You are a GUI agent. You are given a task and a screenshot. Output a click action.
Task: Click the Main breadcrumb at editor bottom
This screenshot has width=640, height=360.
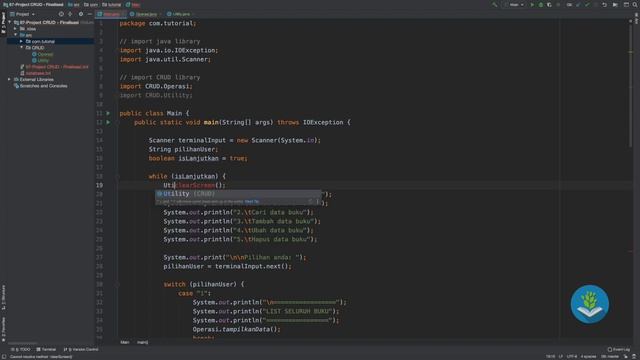pos(124,342)
